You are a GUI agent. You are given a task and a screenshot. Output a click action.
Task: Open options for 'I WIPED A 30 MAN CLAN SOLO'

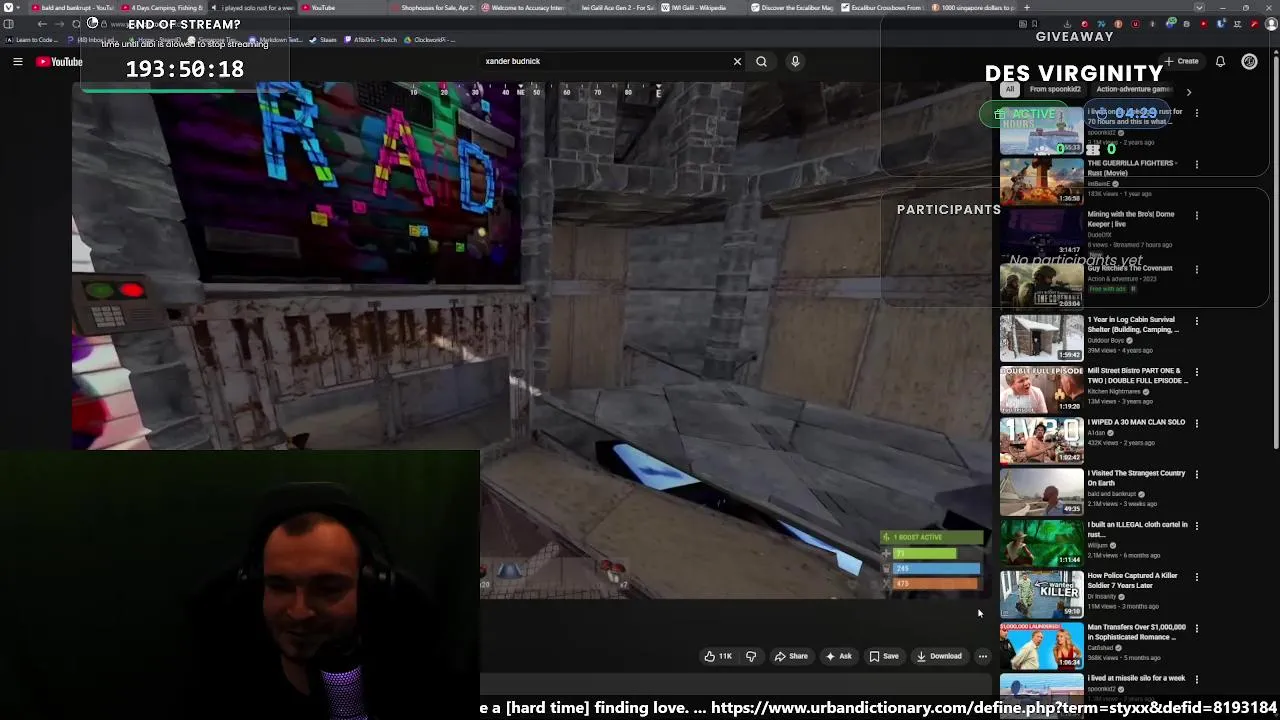pyautogui.click(x=1197, y=423)
